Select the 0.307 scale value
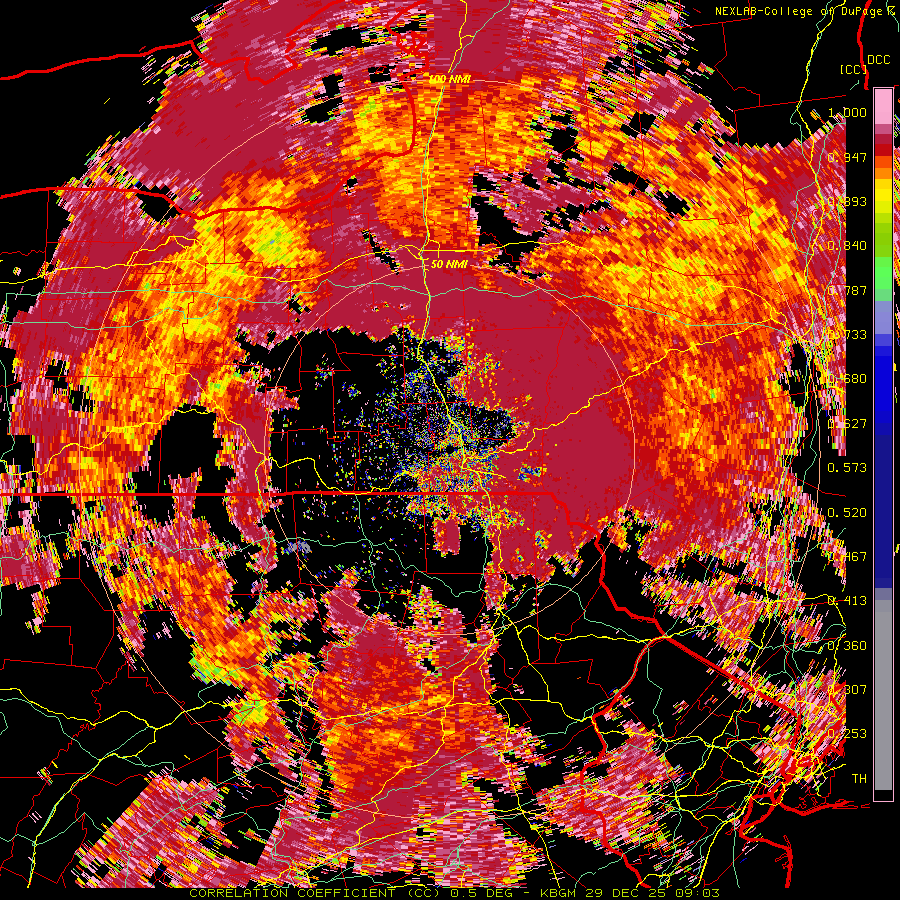This screenshot has height=900, width=900. [847, 690]
